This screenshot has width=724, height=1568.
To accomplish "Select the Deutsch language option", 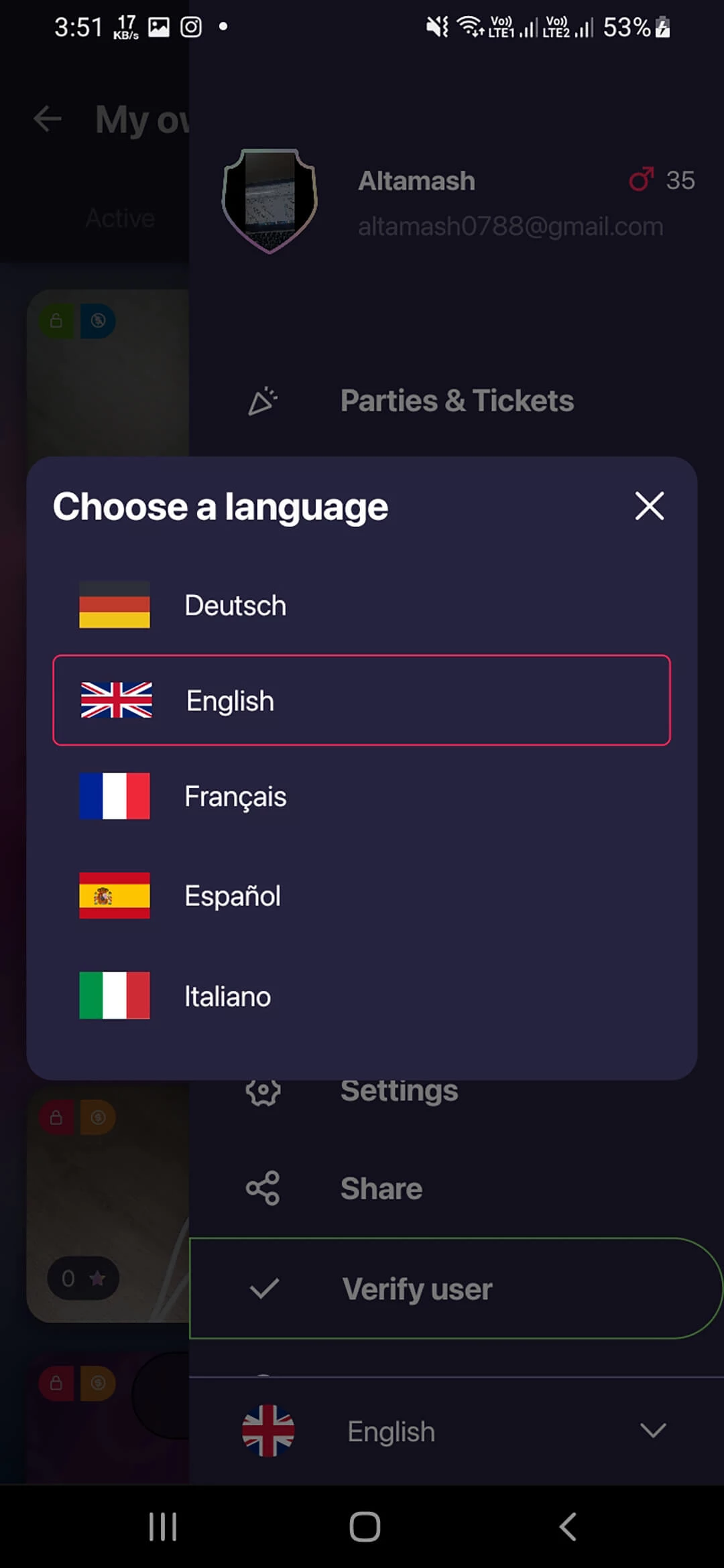I will [235, 605].
